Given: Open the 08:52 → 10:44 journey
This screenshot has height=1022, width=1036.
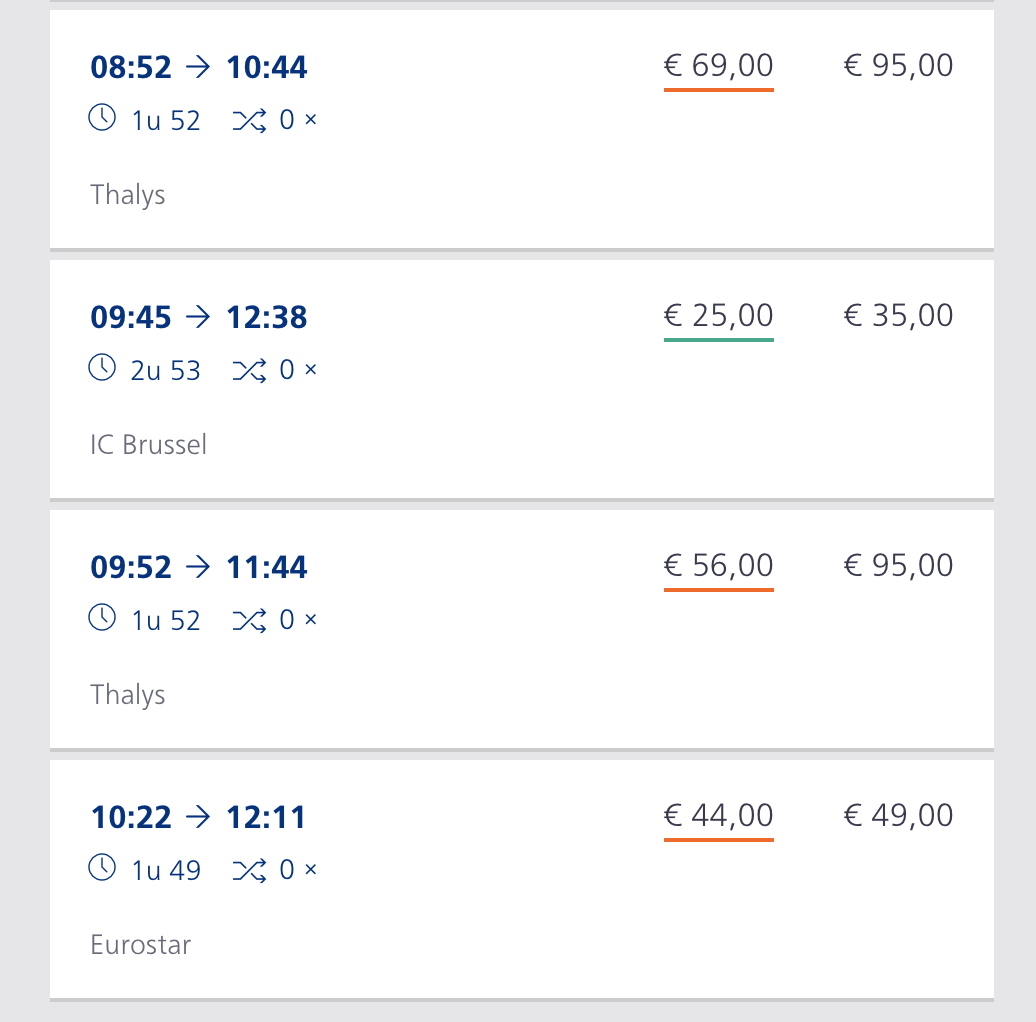Looking at the screenshot, I should pyautogui.click(x=199, y=67).
